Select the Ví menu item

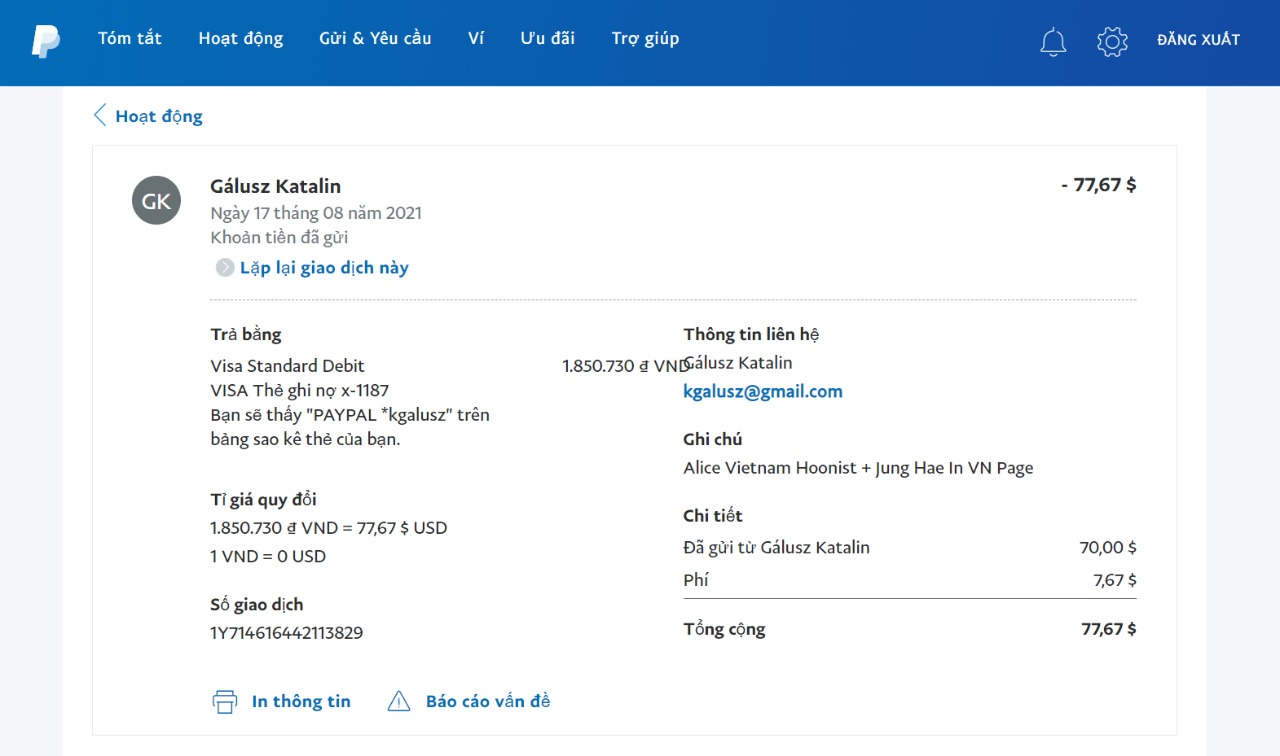[x=476, y=39]
